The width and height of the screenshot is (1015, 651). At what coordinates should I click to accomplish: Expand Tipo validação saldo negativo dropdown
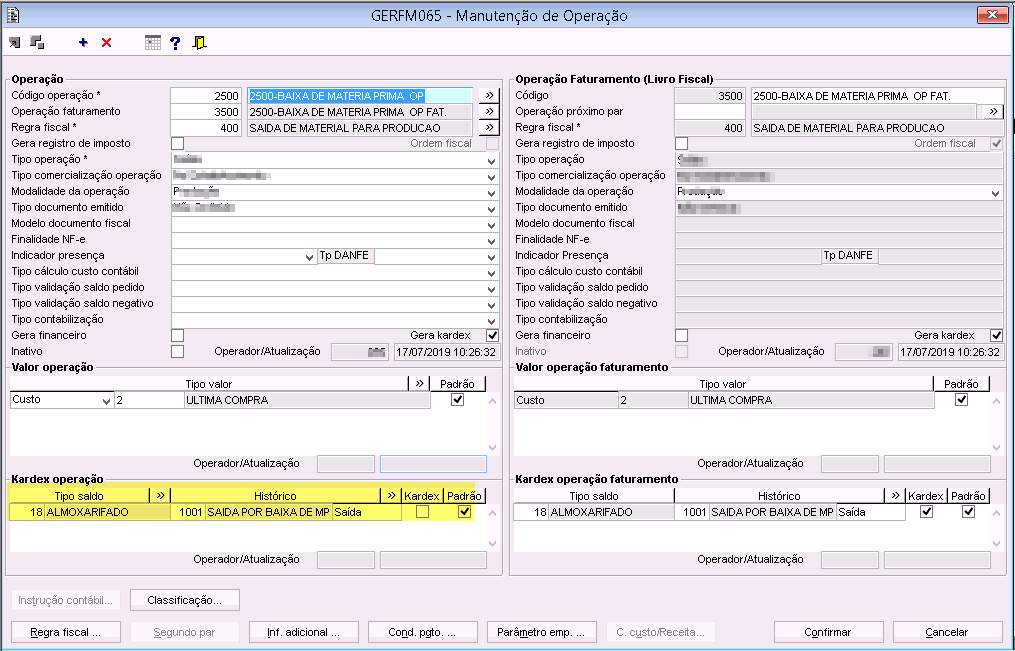[x=491, y=305]
